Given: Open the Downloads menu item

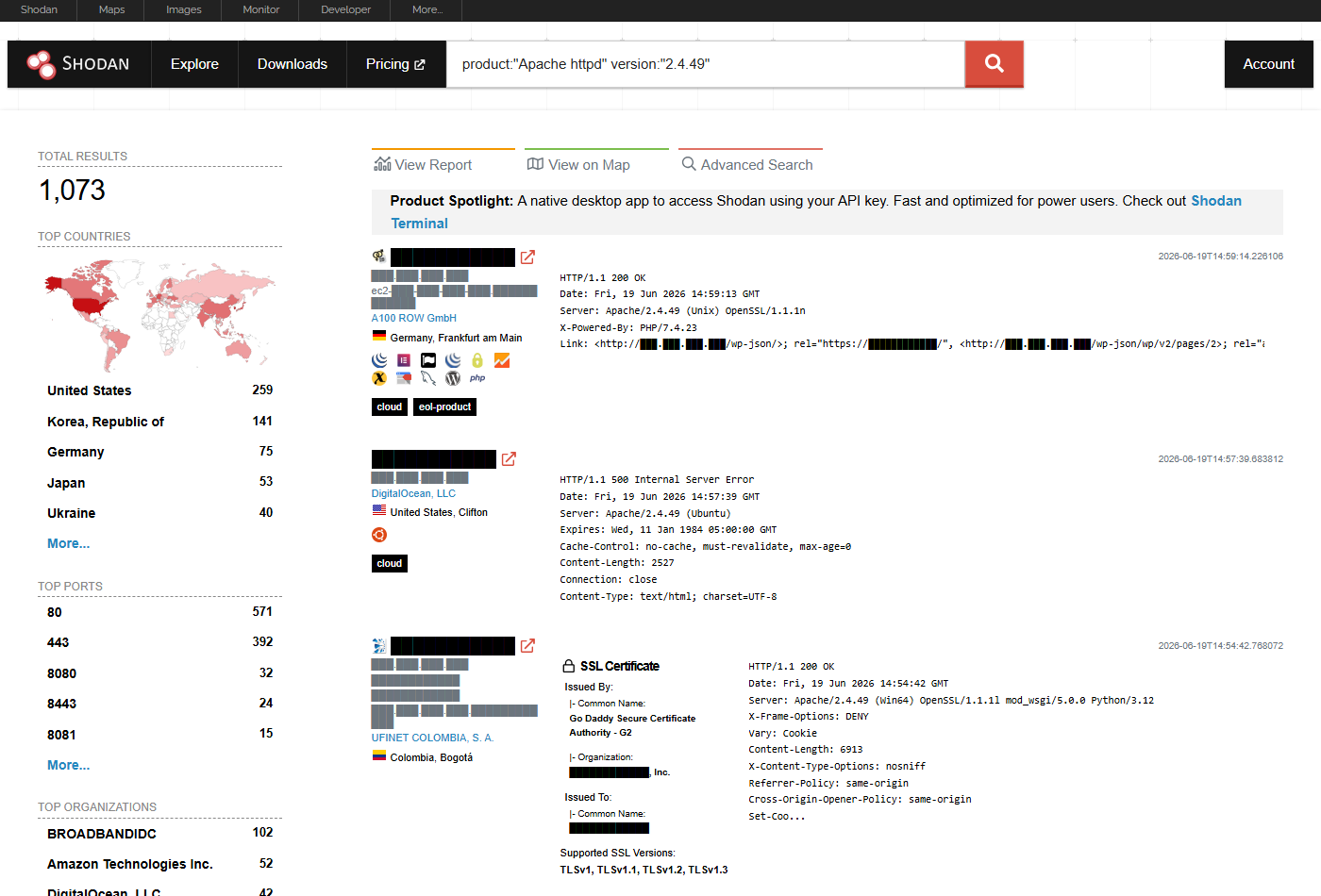Looking at the screenshot, I should pos(293,64).
